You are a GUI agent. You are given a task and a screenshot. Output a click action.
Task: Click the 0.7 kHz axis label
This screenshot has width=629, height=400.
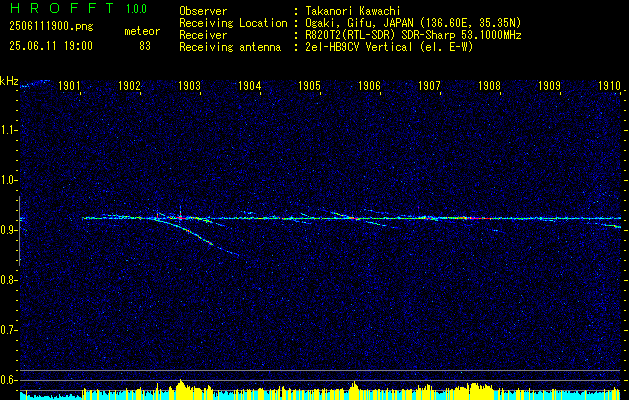[x=9, y=330]
